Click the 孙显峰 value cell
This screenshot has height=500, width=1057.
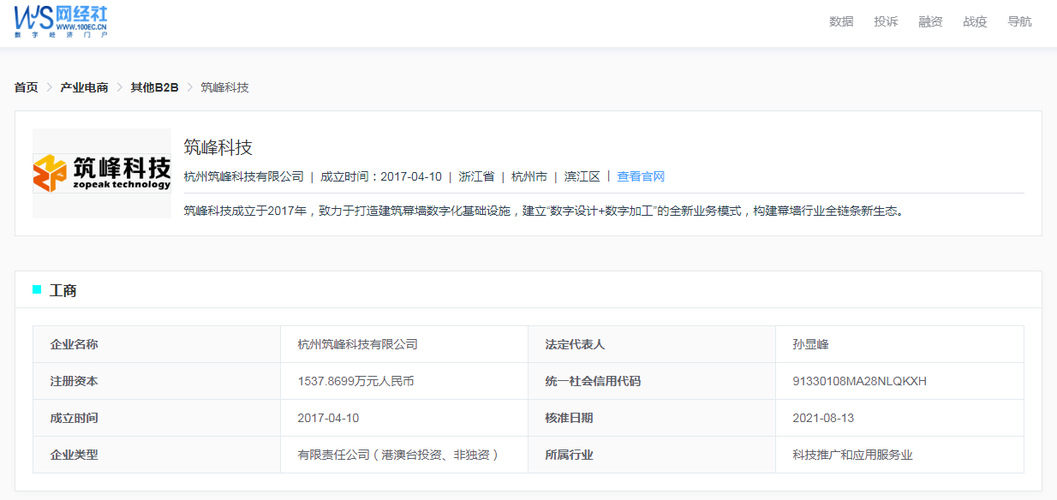point(900,344)
